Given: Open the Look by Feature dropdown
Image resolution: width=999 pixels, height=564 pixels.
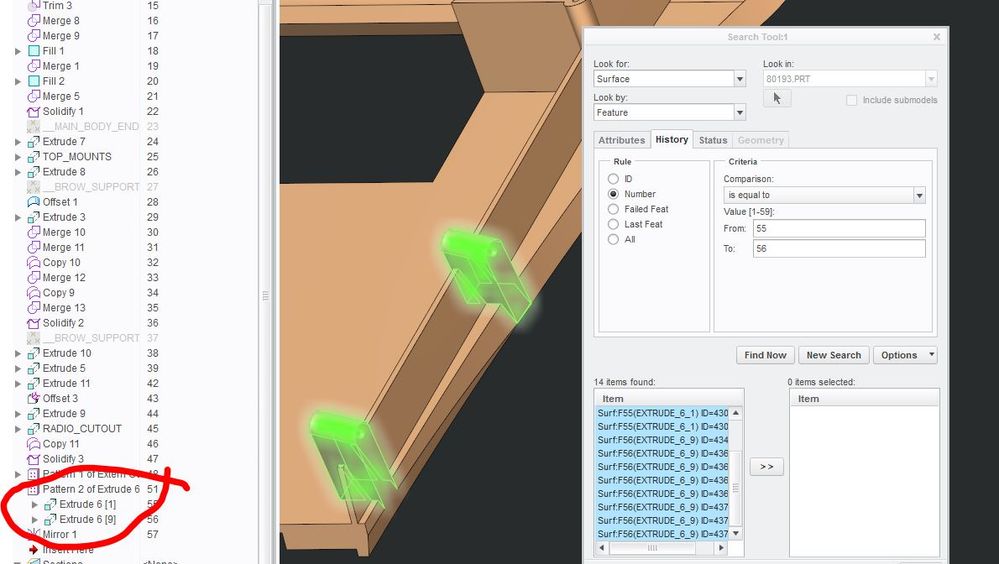Looking at the screenshot, I should [739, 113].
